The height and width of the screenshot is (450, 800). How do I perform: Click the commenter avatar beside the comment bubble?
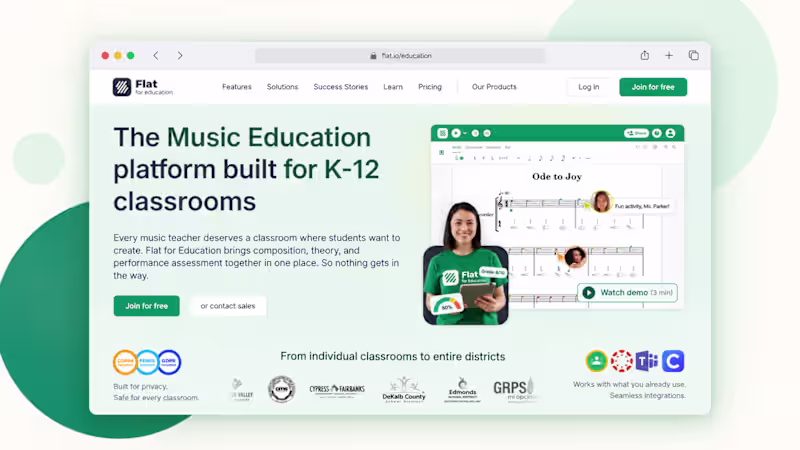click(x=602, y=202)
